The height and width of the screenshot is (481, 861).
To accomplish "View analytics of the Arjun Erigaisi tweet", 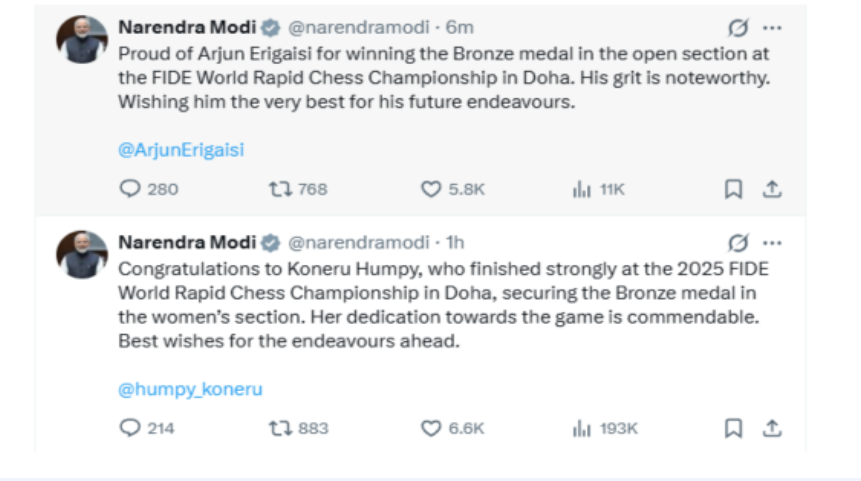I will [x=582, y=189].
